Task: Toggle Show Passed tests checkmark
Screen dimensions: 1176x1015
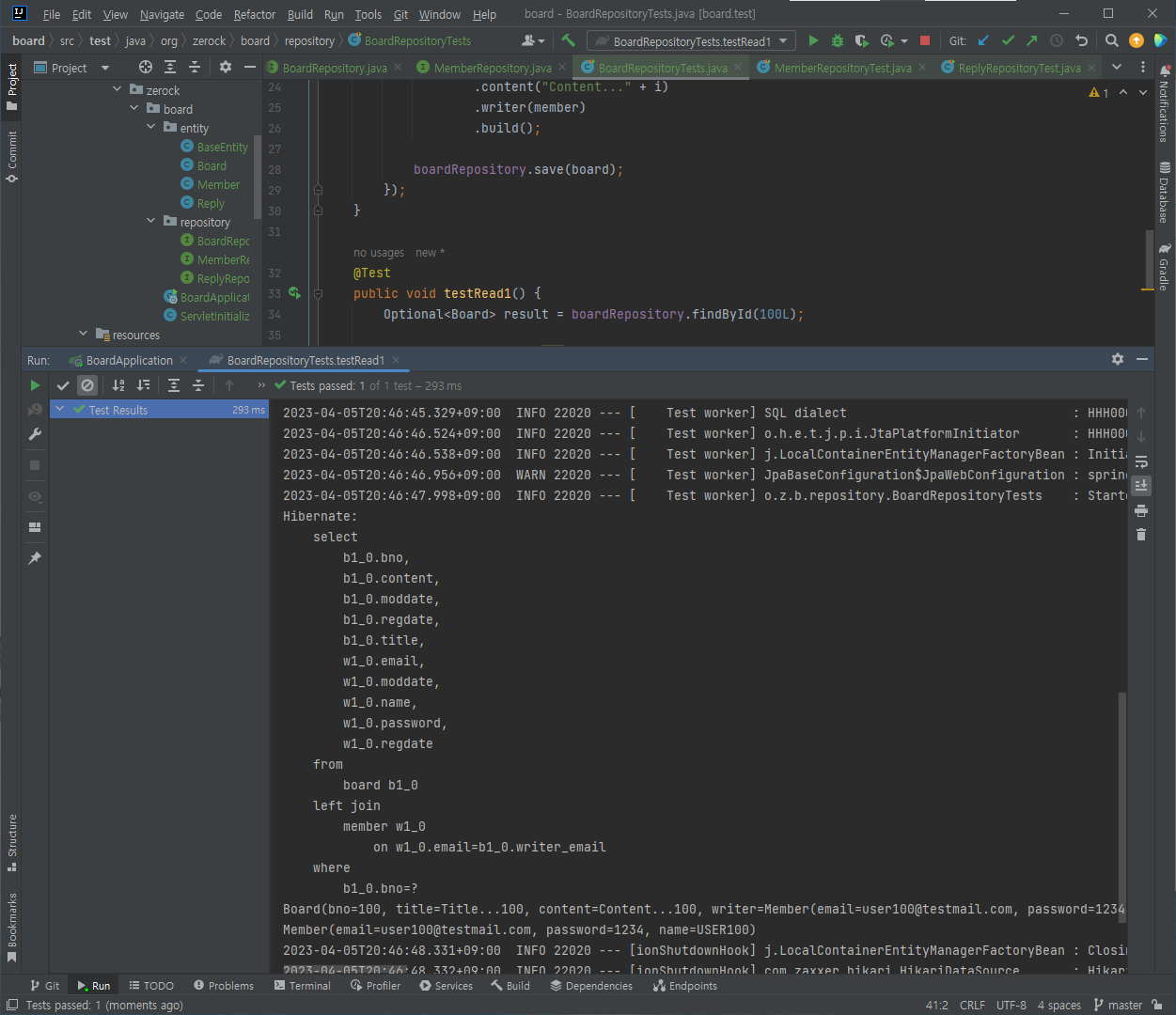Action: [x=63, y=385]
